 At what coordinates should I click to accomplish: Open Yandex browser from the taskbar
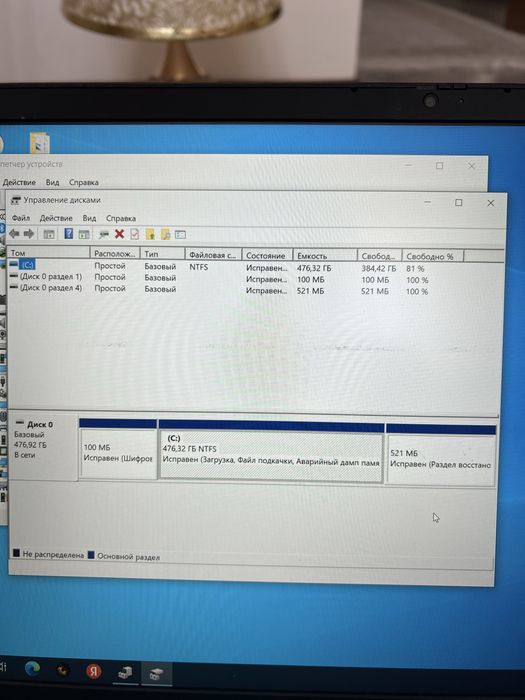[93, 671]
